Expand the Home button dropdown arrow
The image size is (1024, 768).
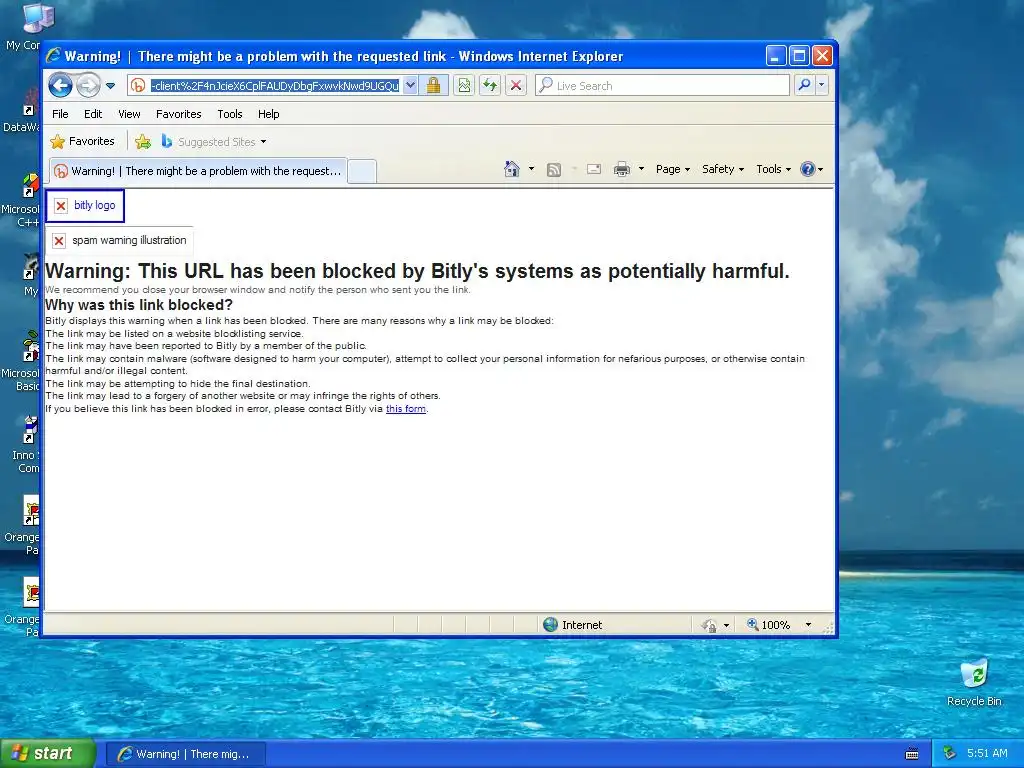pos(531,169)
